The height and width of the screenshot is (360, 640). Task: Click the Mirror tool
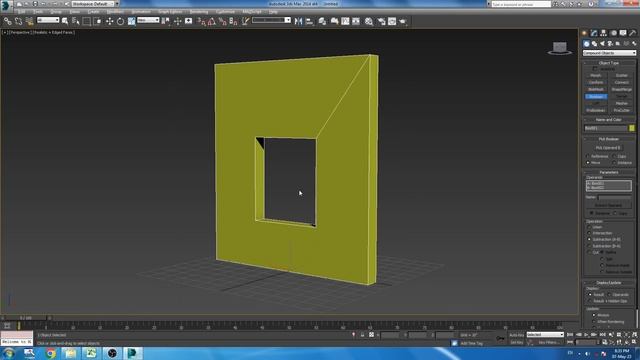coord(298,21)
